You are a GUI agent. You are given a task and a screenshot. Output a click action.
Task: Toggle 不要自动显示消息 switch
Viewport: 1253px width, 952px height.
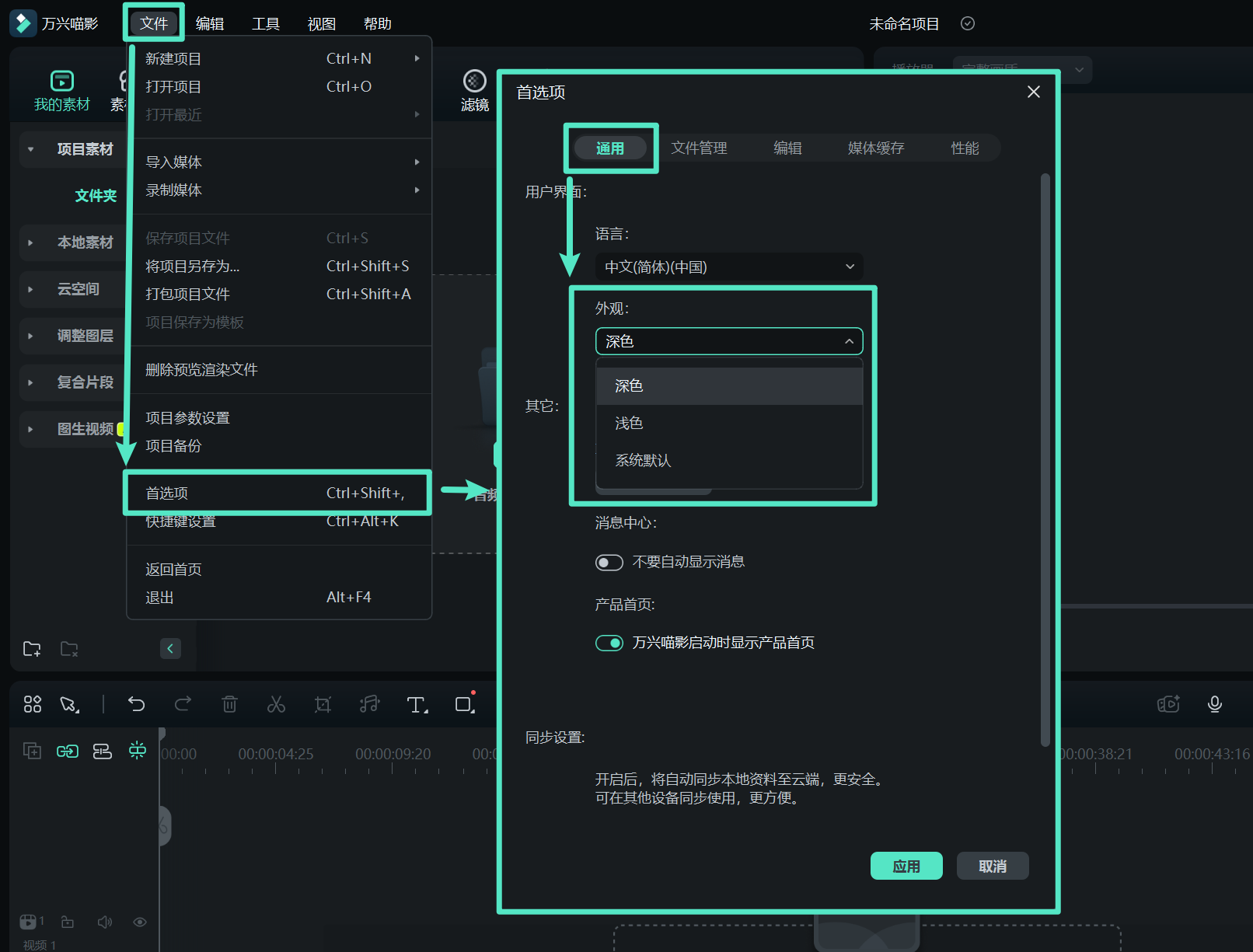pyautogui.click(x=609, y=562)
